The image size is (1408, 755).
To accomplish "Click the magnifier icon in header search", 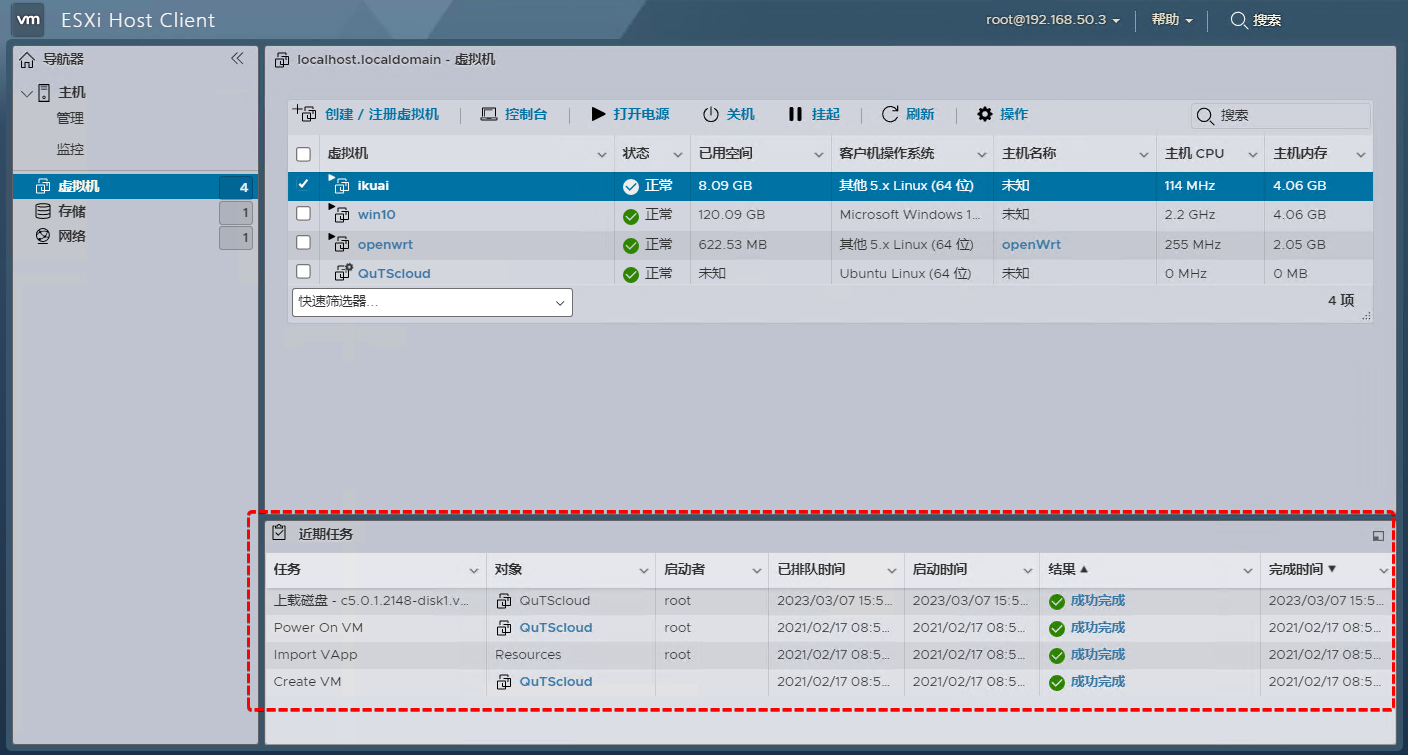I will click(x=1239, y=20).
